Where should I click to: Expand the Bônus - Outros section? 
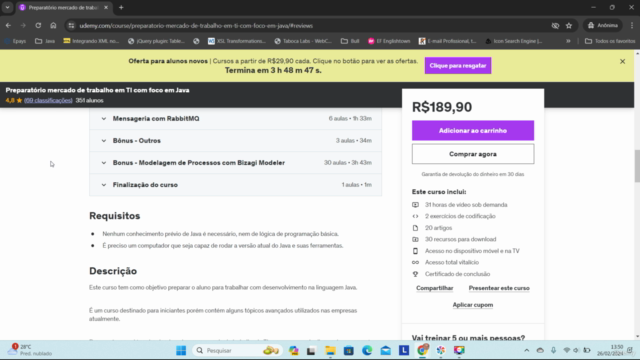coord(236,140)
